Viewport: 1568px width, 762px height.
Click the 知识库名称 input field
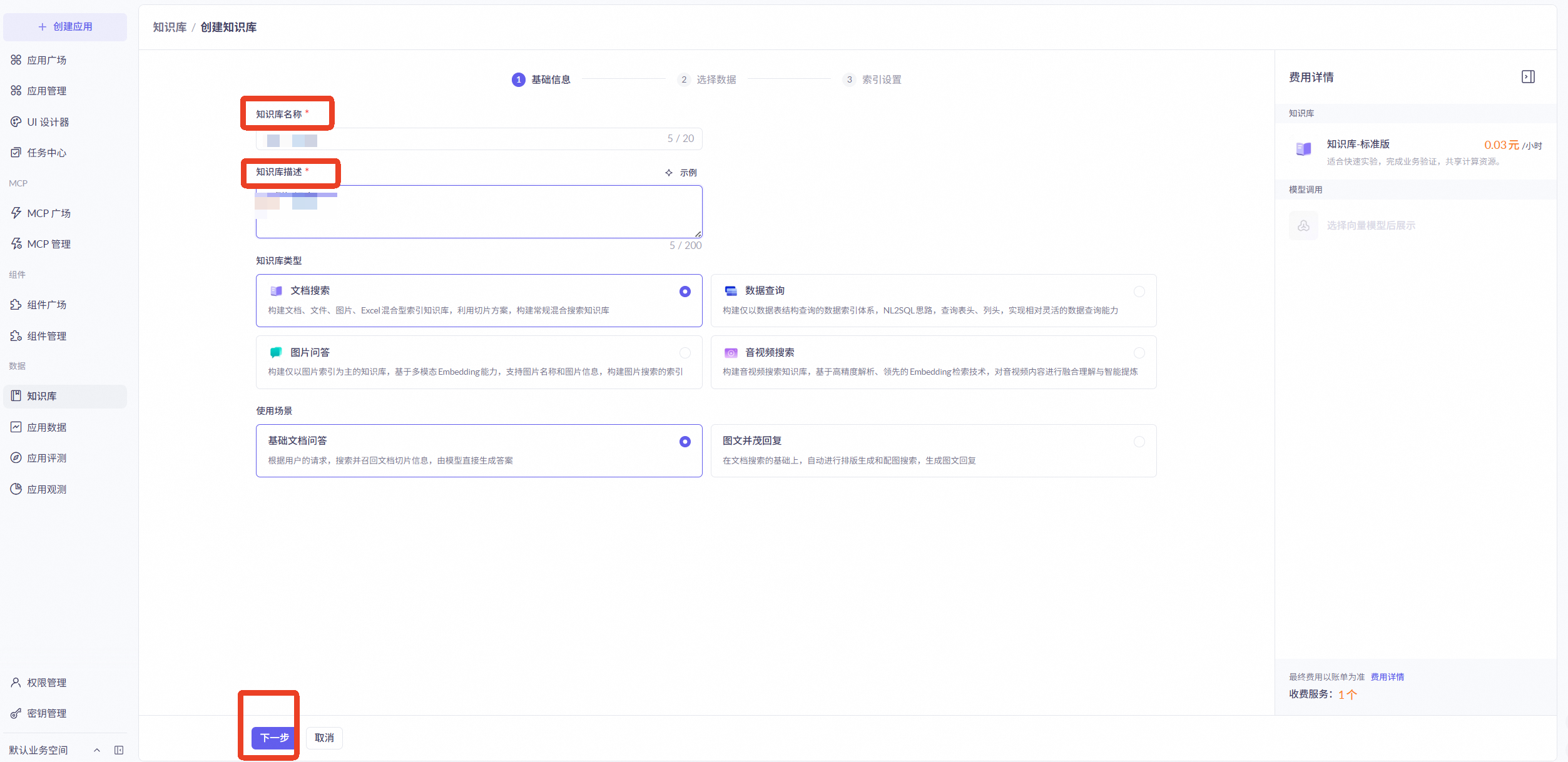click(479, 139)
